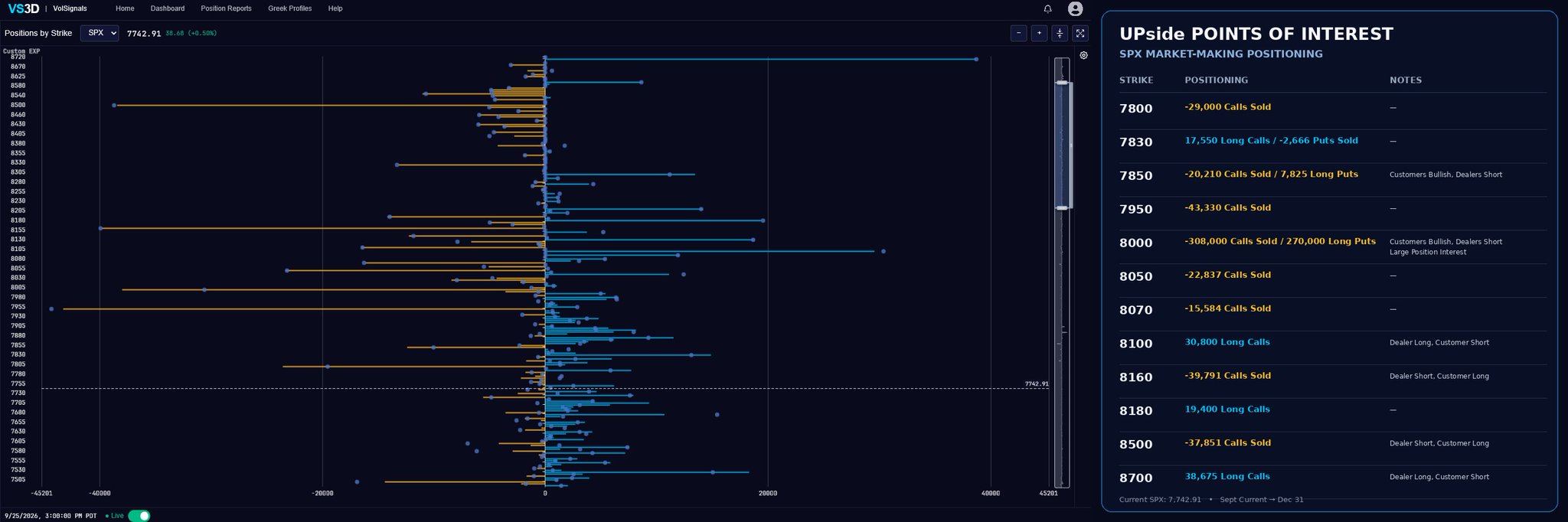Click the 8500 strike axis label
This screenshot has width=1568, height=522.
coord(18,105)
